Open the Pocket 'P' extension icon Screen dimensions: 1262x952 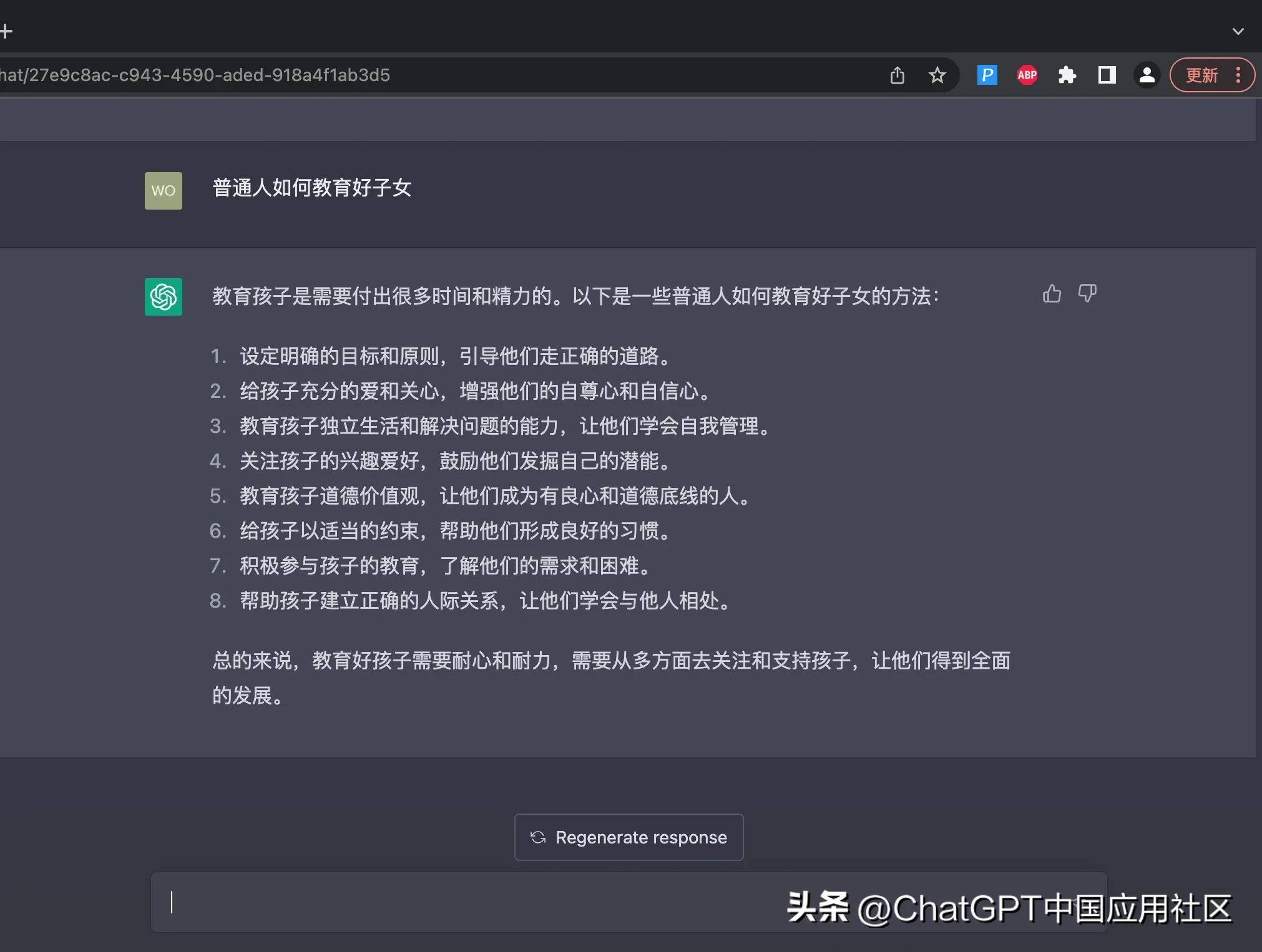click(987, 75)
